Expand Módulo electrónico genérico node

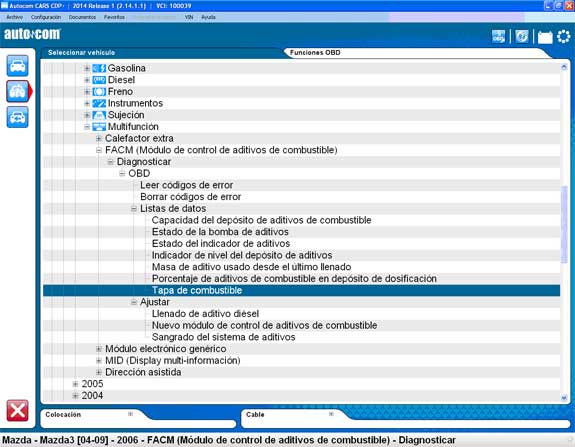[x=99, y=349]
